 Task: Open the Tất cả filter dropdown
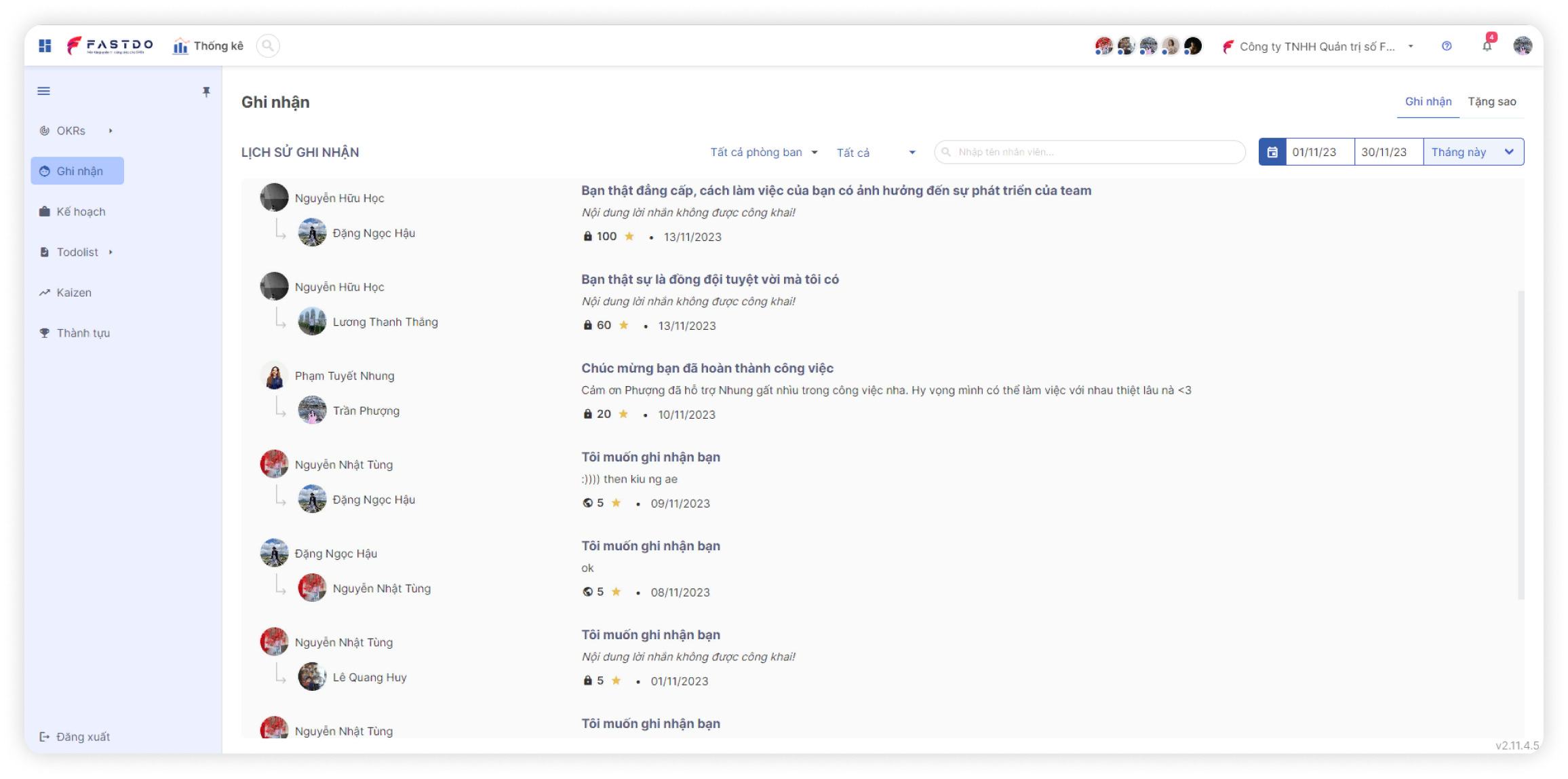pyautogui.click(x=876, y=153)
